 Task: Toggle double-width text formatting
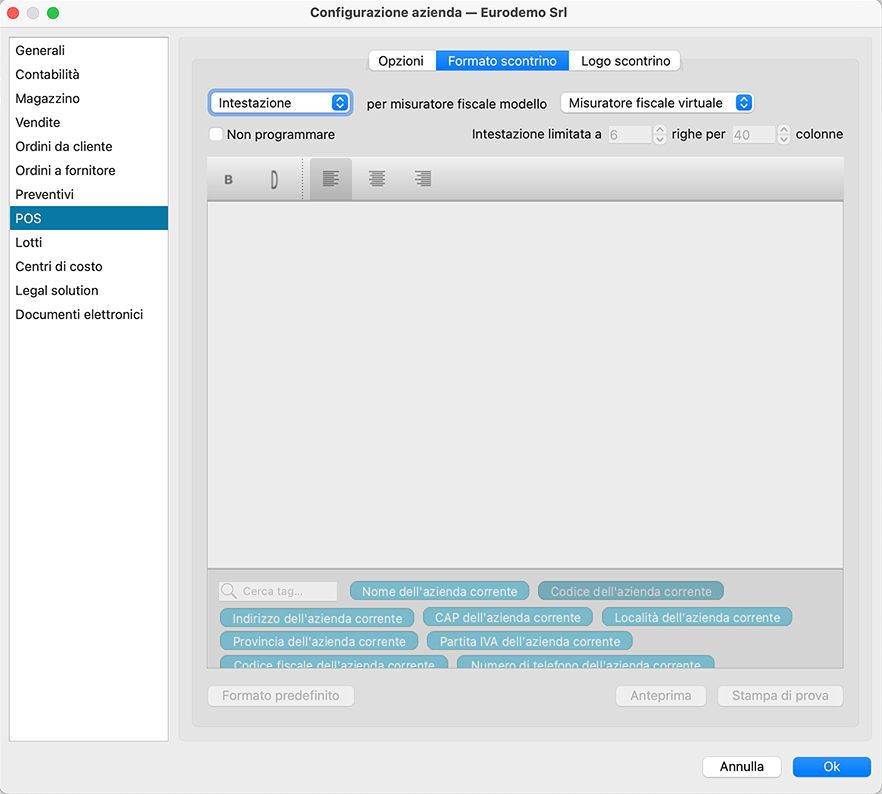click(274, 180)
